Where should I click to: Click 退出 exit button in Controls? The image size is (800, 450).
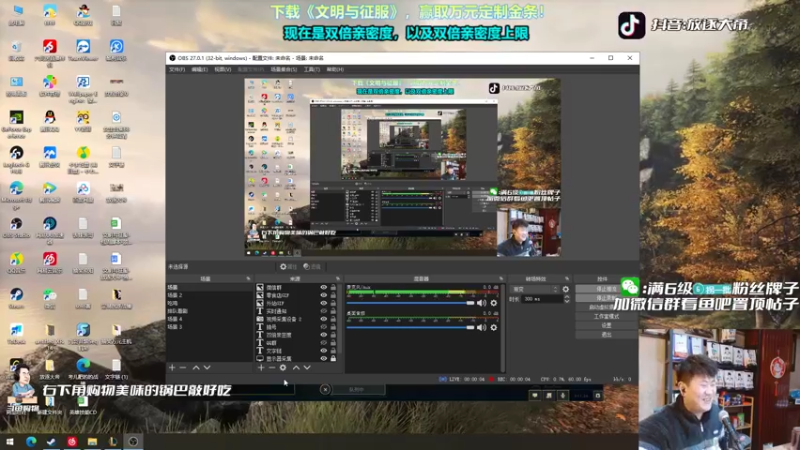606,335
